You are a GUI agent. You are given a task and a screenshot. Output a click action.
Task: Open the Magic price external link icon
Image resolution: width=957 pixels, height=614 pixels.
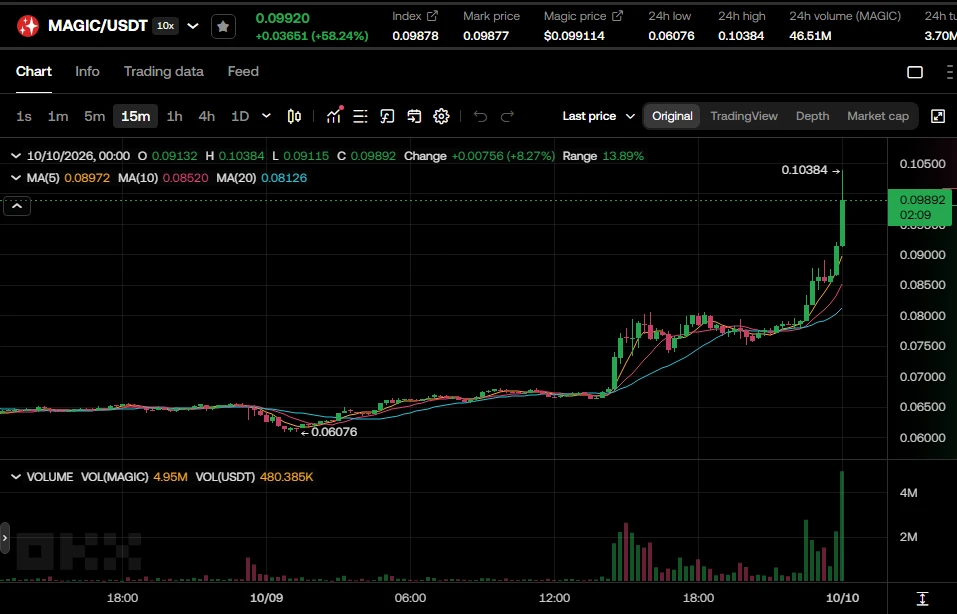618,16
